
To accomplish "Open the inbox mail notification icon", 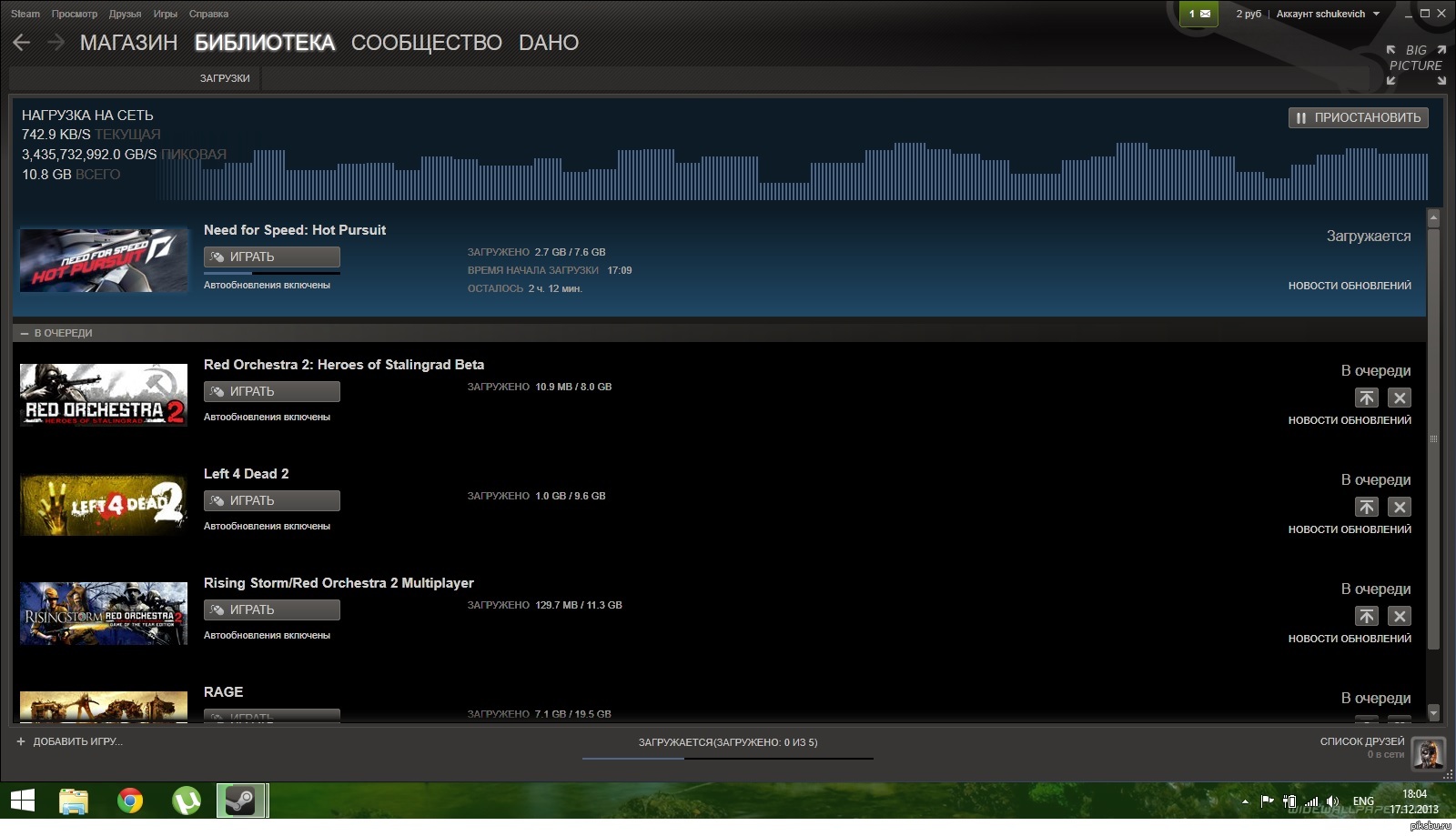I will click(x=1198, y=14).
